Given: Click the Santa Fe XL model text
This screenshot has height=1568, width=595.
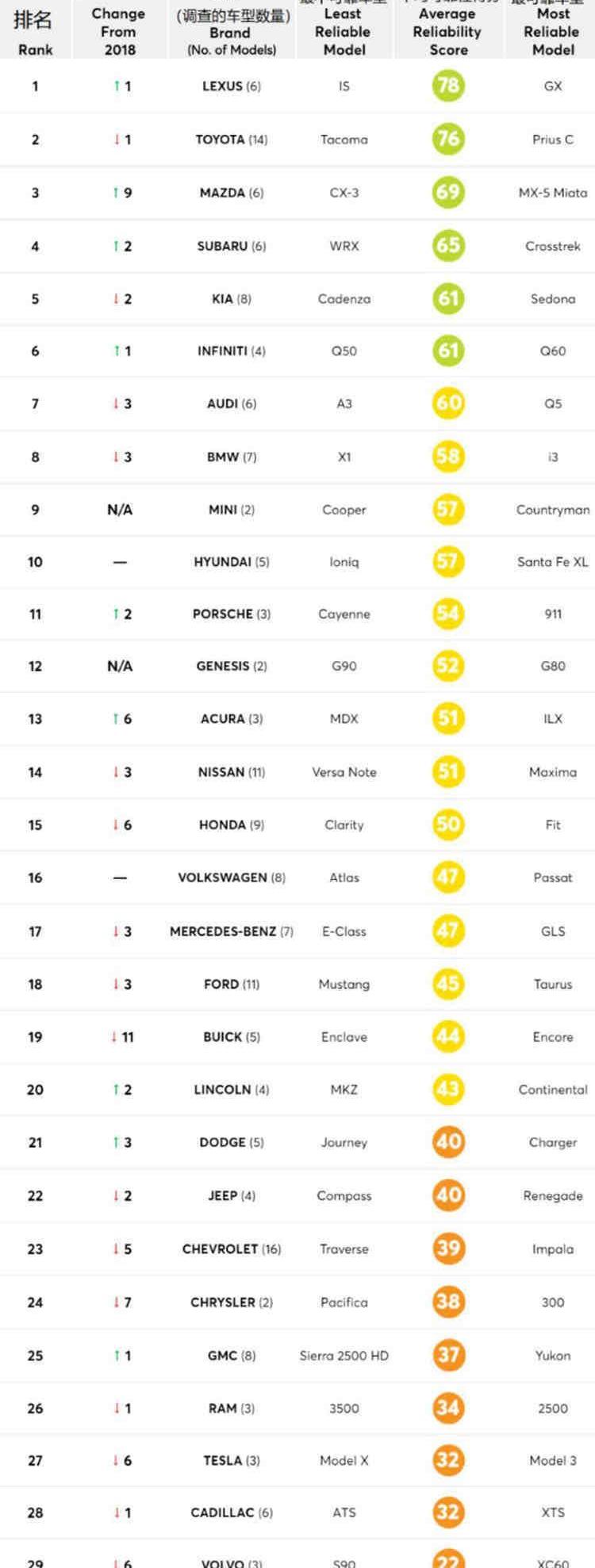Looking at the screenshot, I should coord(553,562).
